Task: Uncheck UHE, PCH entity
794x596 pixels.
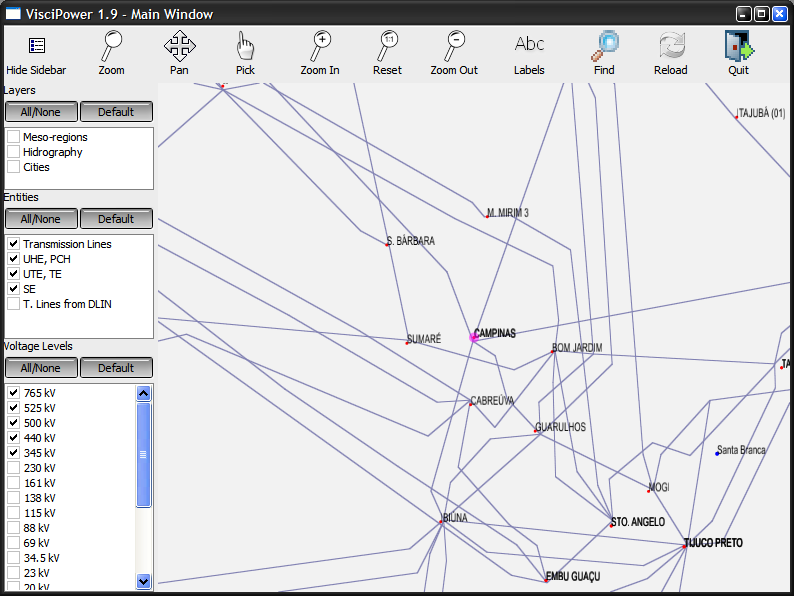Action: (14, 259)
